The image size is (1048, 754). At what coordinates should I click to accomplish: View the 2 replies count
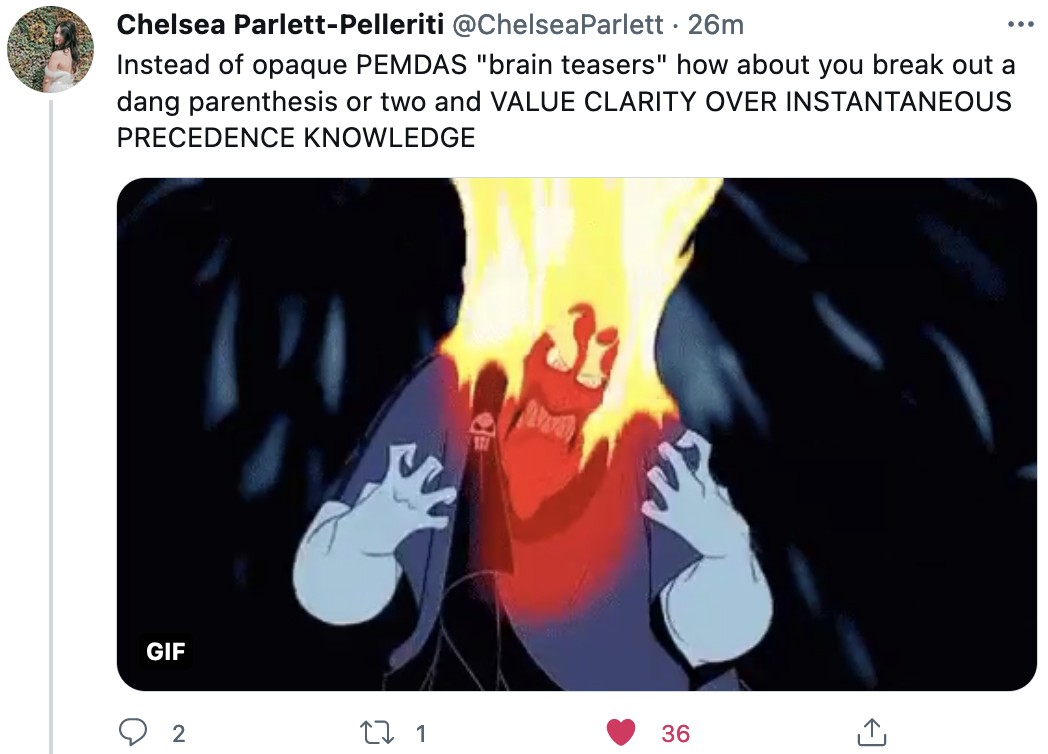(x=178, y=734)
